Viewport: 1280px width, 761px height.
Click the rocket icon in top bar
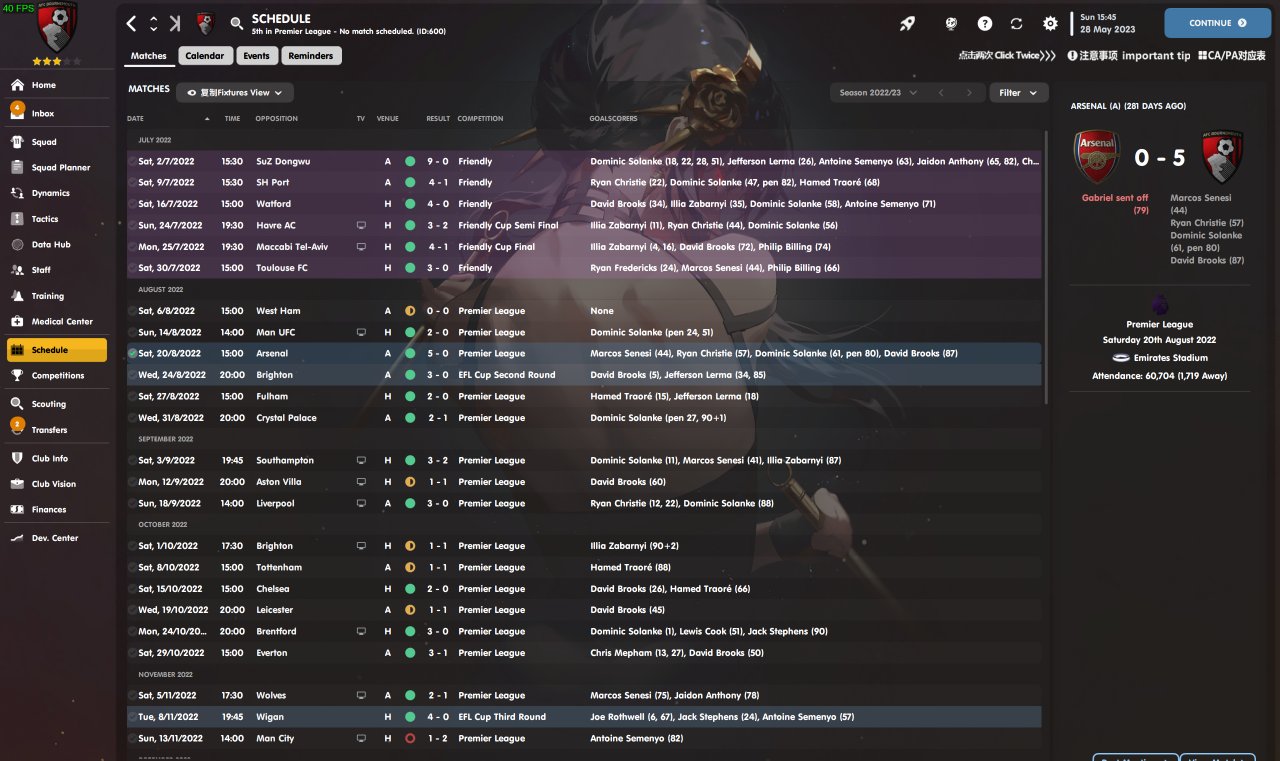pos(907,23)
